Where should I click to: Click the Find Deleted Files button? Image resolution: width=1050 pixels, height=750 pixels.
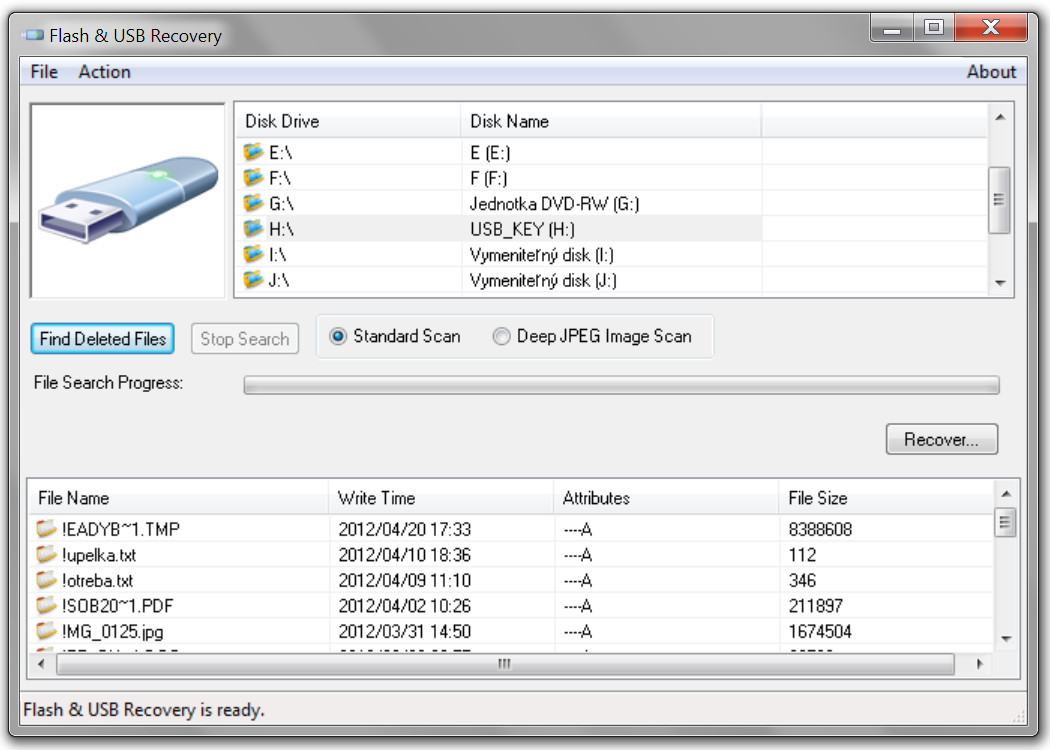[x=101, y=338]
